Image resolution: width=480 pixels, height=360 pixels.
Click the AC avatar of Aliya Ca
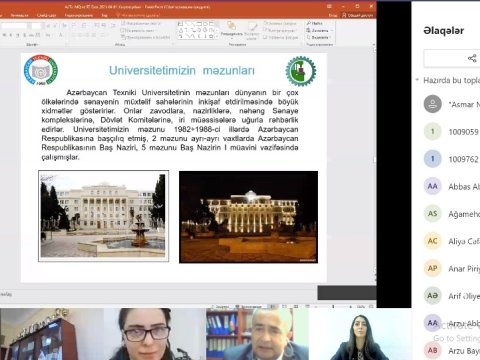433,241
